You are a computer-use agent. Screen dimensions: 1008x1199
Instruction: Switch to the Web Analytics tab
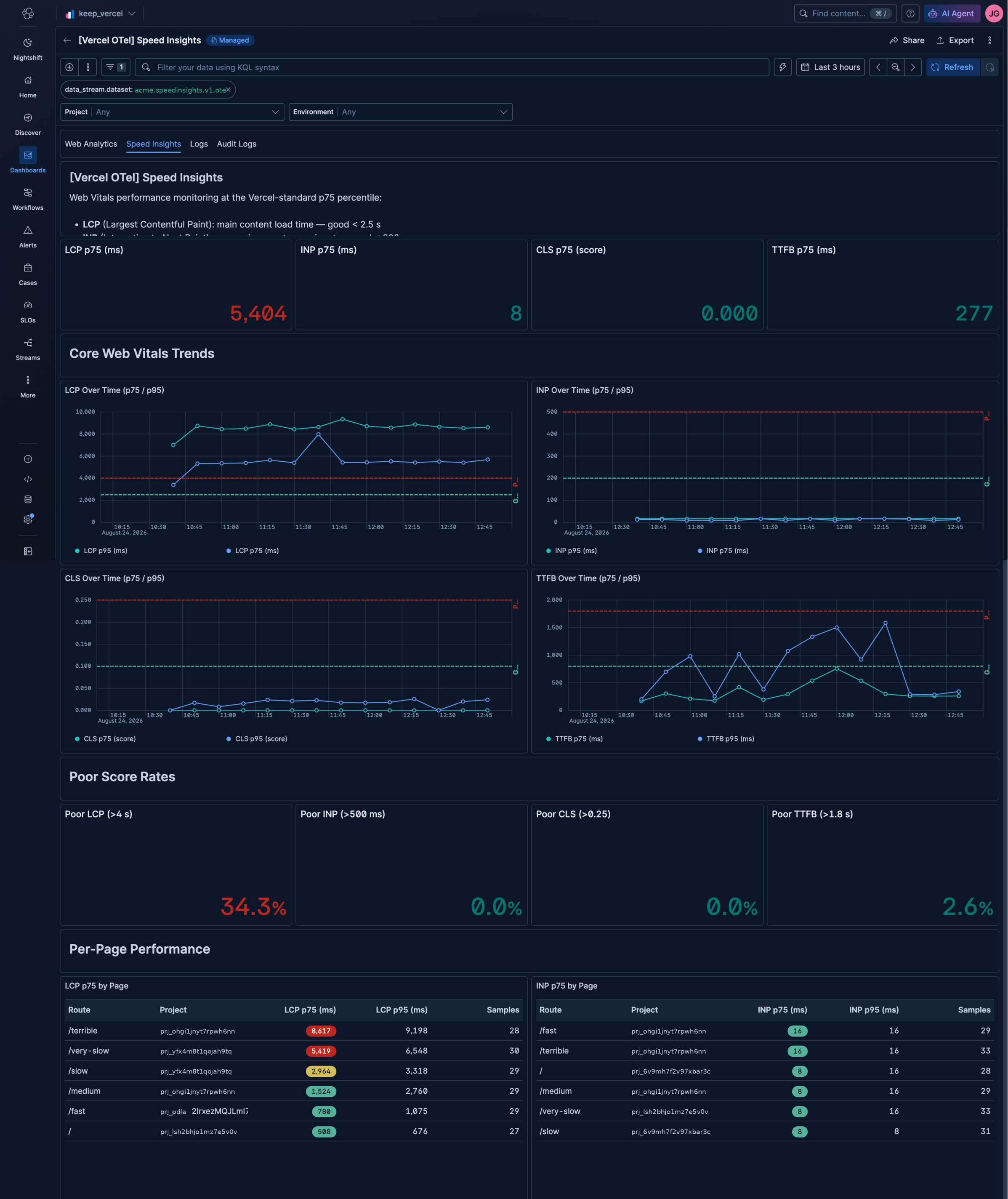(x=91, y=144)
